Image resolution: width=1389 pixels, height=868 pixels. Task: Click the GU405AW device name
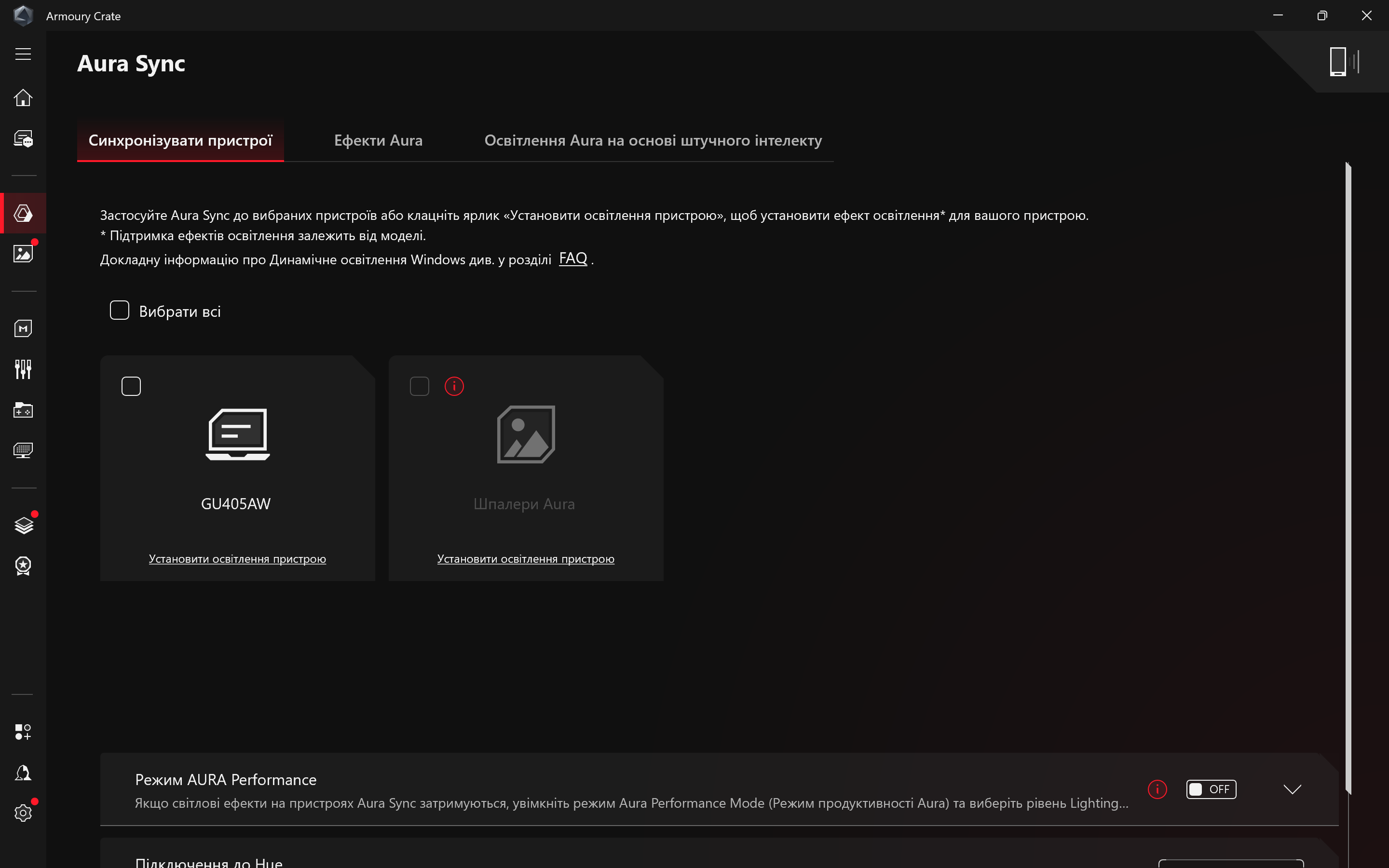236,503
